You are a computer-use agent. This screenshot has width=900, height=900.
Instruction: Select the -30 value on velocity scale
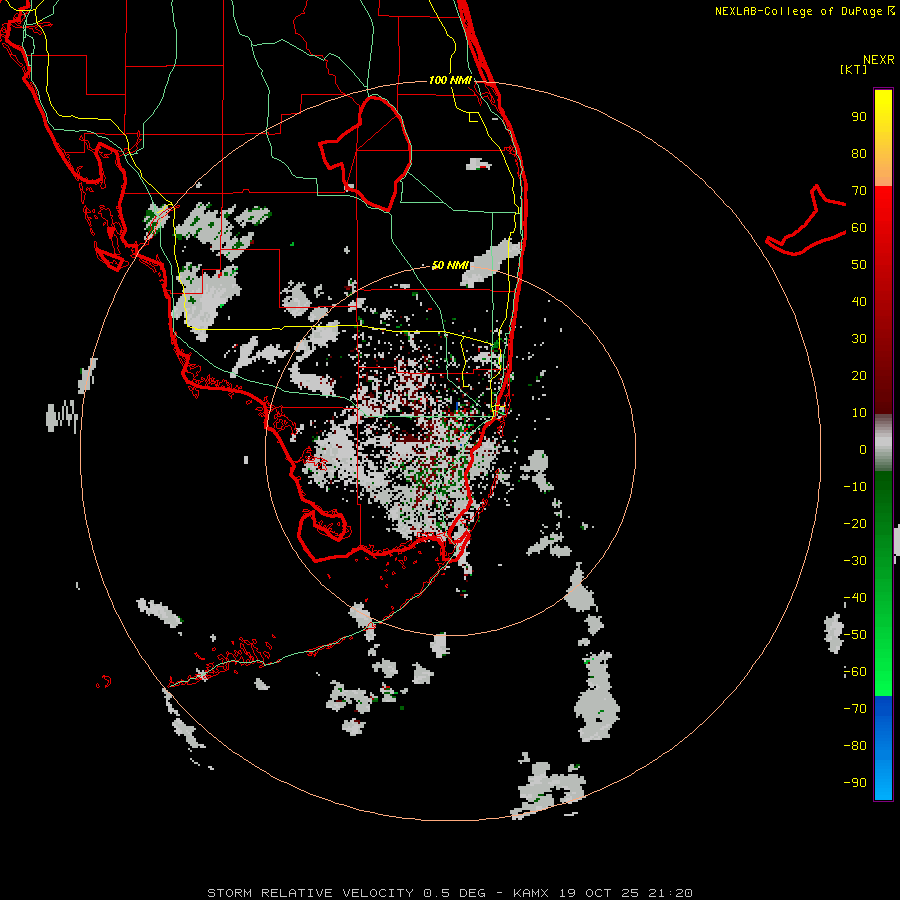(855, 561)
